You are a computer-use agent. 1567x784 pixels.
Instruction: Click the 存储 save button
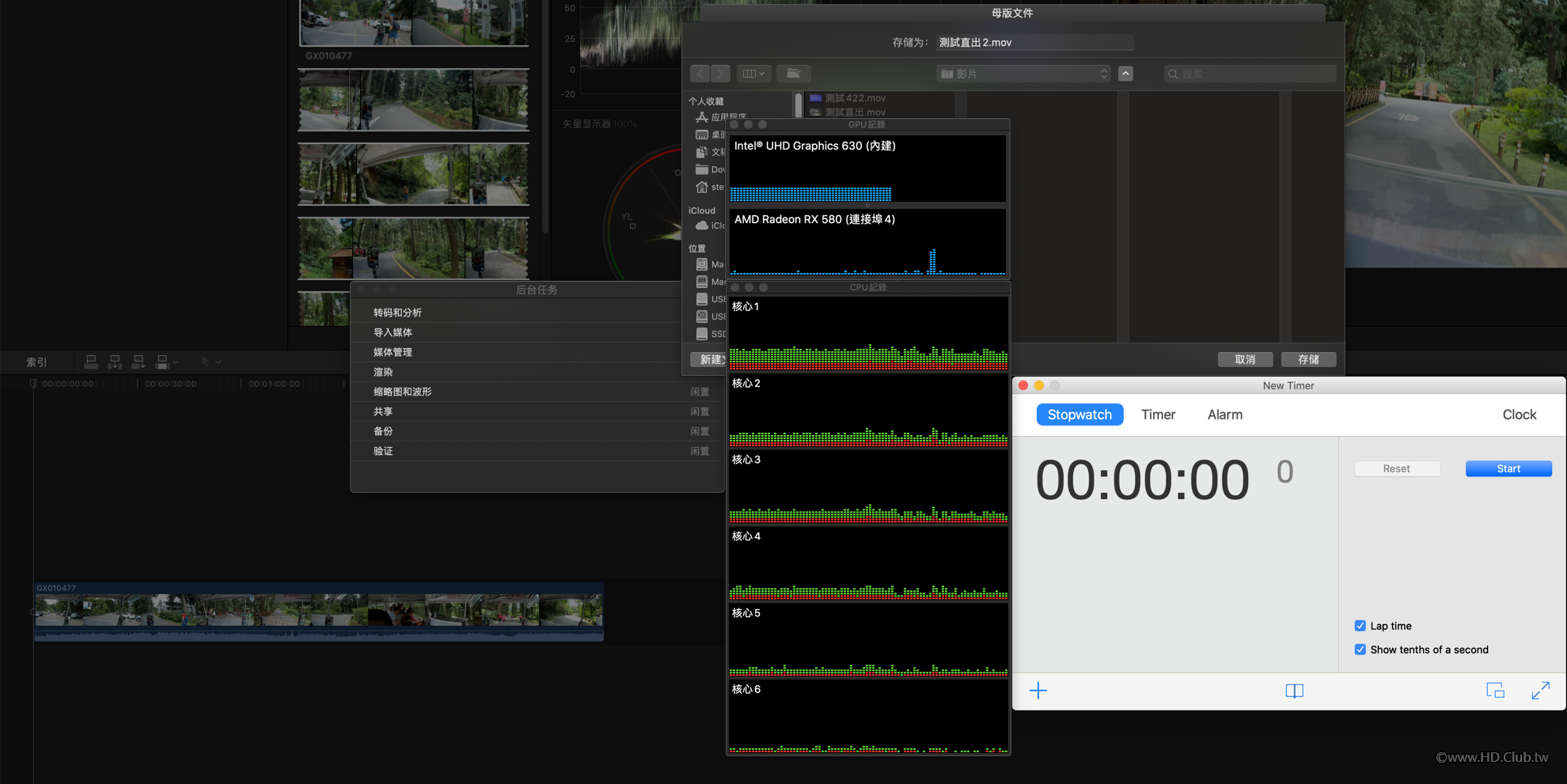pos(1308,359)
